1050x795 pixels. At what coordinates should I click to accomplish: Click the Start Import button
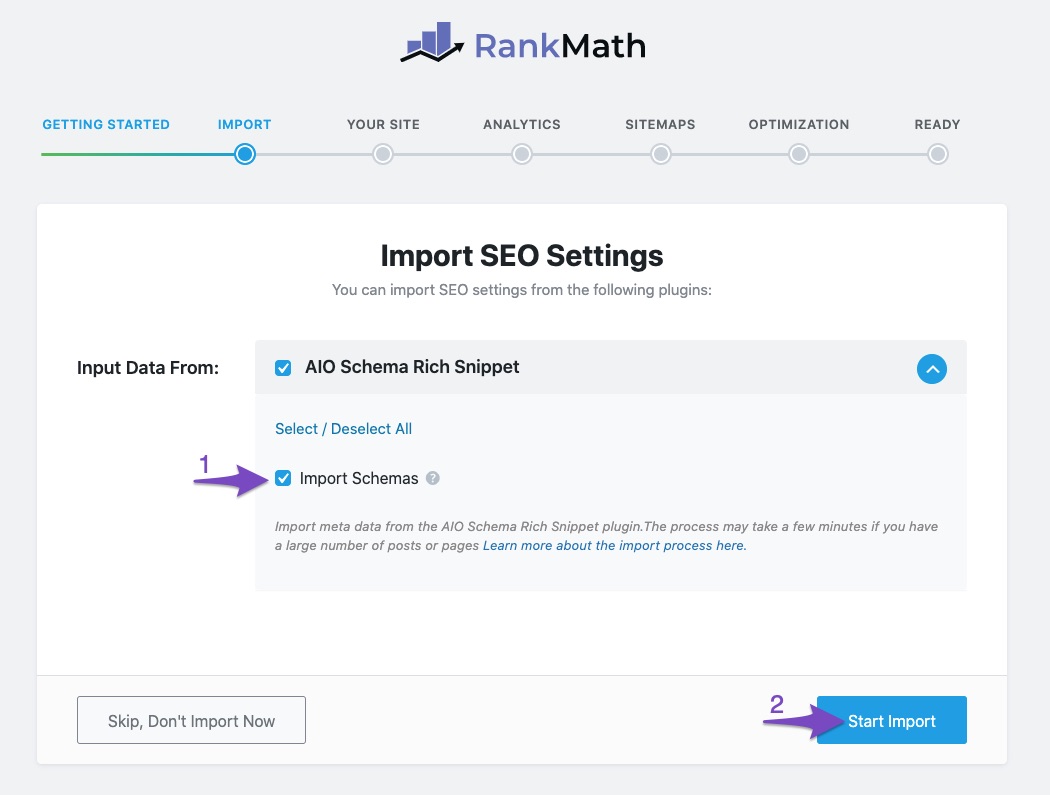click(x=891, y=720)
